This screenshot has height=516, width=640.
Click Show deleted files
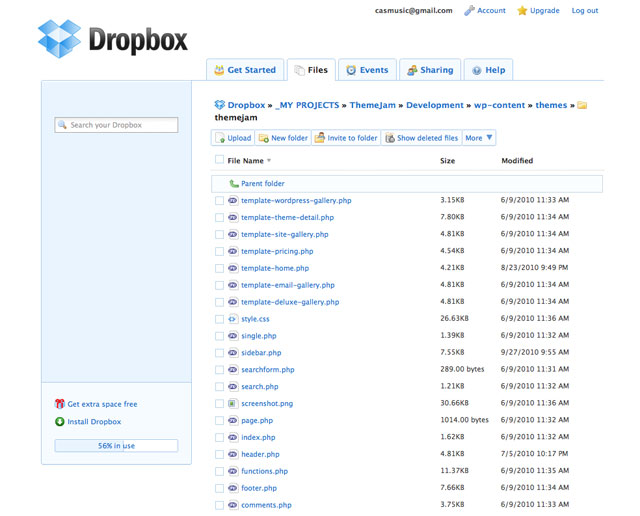pos(422,138)
